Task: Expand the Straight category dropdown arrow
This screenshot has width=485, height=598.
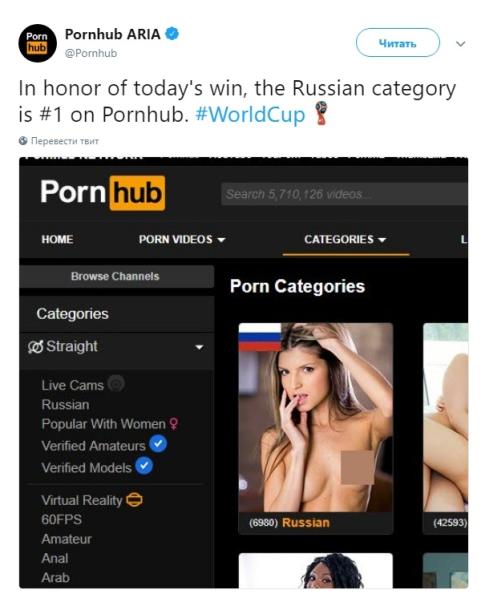Action: (x=199, y=347)
